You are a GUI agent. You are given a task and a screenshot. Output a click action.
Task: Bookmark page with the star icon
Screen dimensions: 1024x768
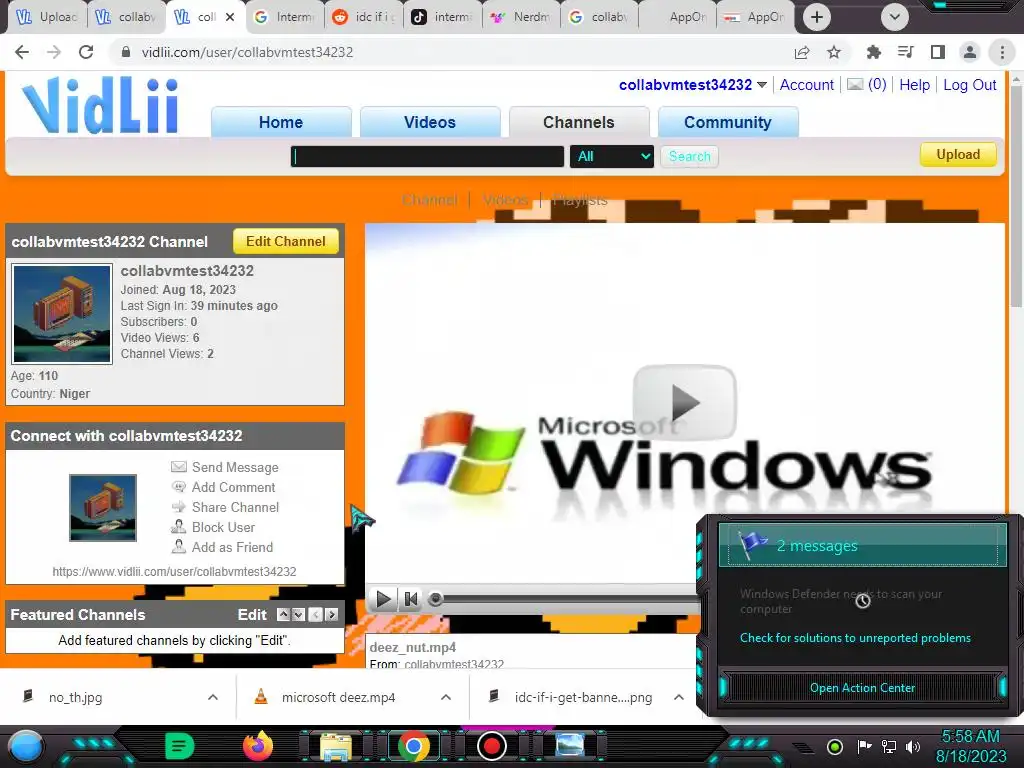(834, 52)
